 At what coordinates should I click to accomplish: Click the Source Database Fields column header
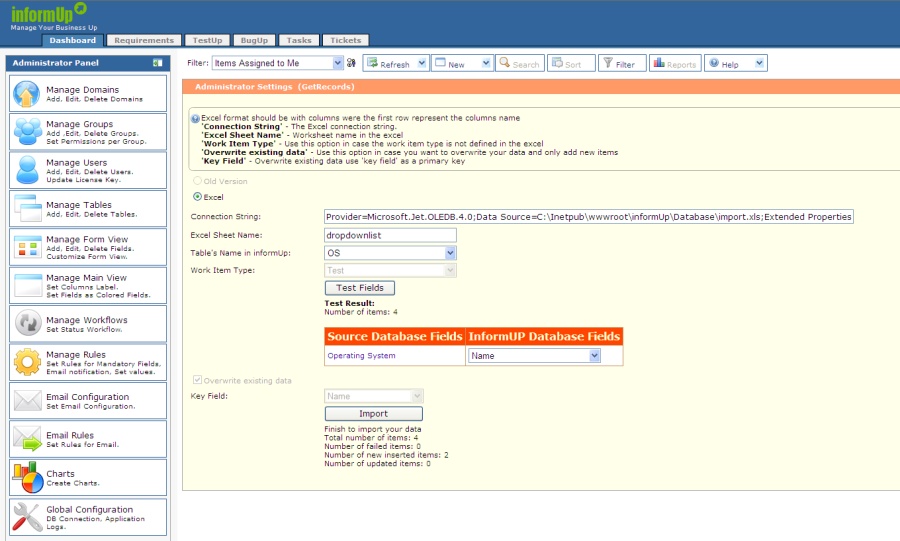pos(395,336)
